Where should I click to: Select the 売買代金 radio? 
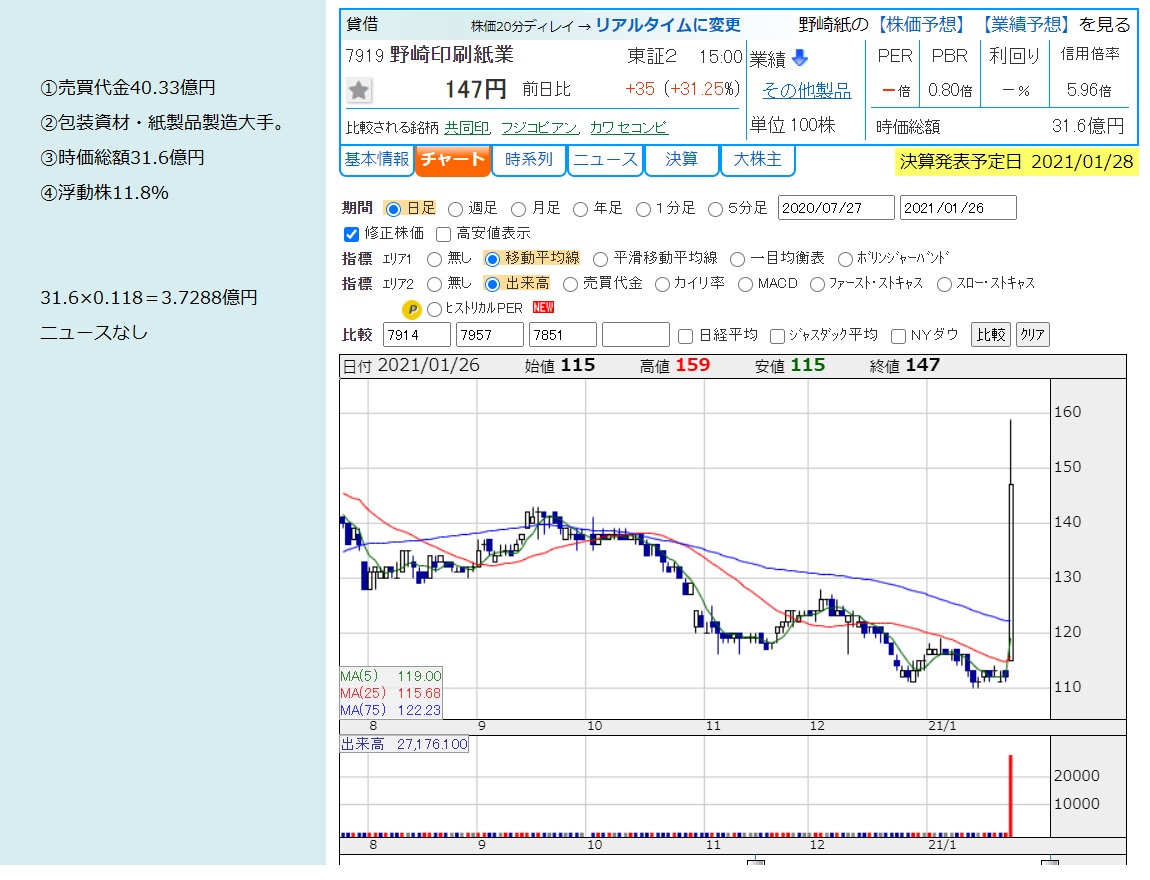[x=570, y=284]
